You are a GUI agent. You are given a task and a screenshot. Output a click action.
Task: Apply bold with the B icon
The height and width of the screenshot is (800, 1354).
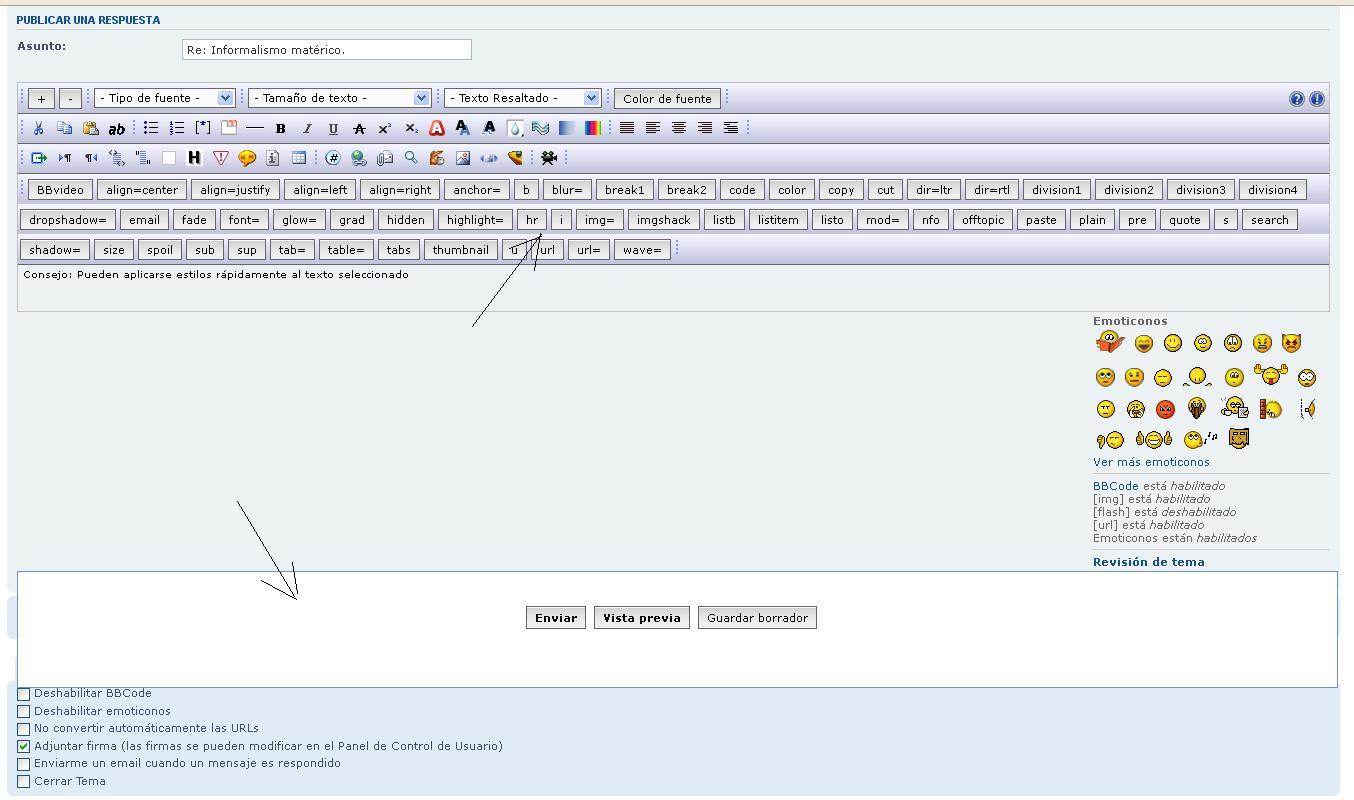[x=281, y=128]
